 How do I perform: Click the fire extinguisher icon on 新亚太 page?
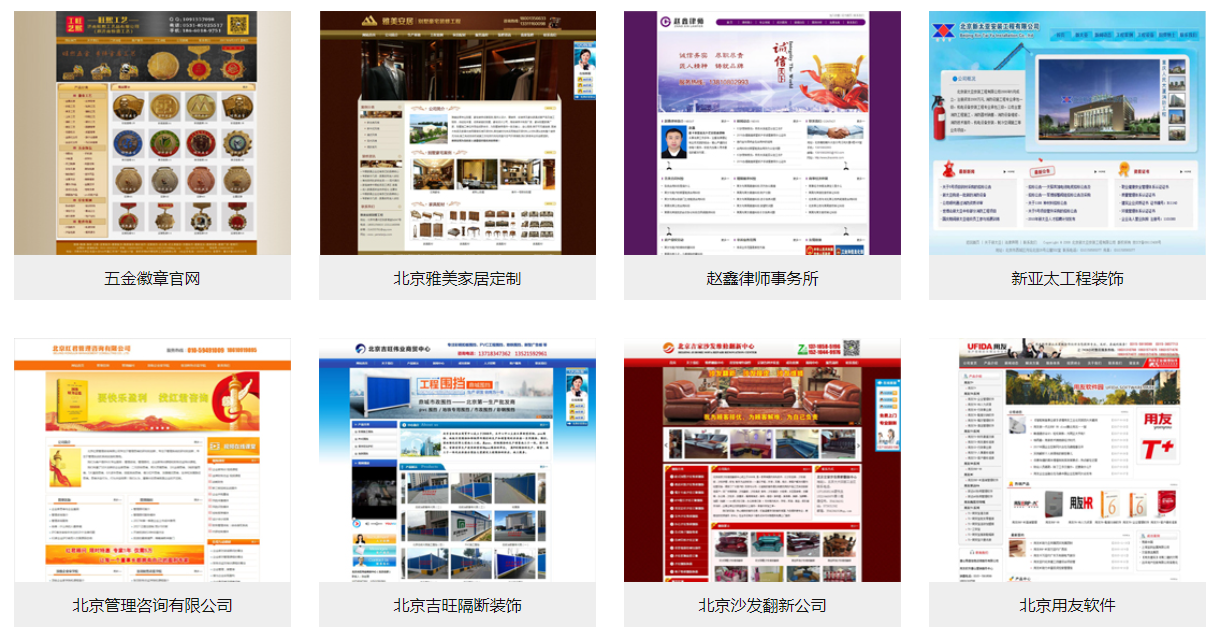pos(938,118)
